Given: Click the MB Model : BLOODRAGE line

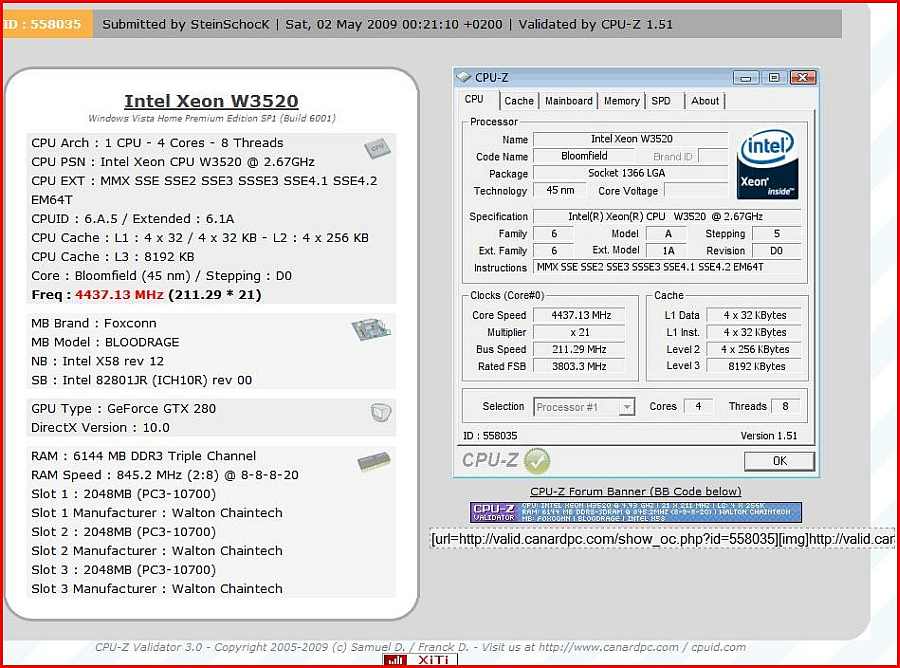Looking at the screenshot, I should (105, 343).
